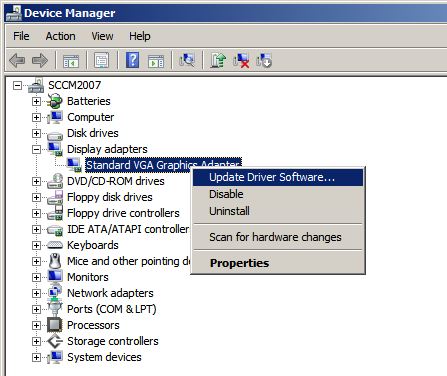This screenshot has height=376, width=447.
Task: Choose Properties in the context menu
Action: [278, 263]
